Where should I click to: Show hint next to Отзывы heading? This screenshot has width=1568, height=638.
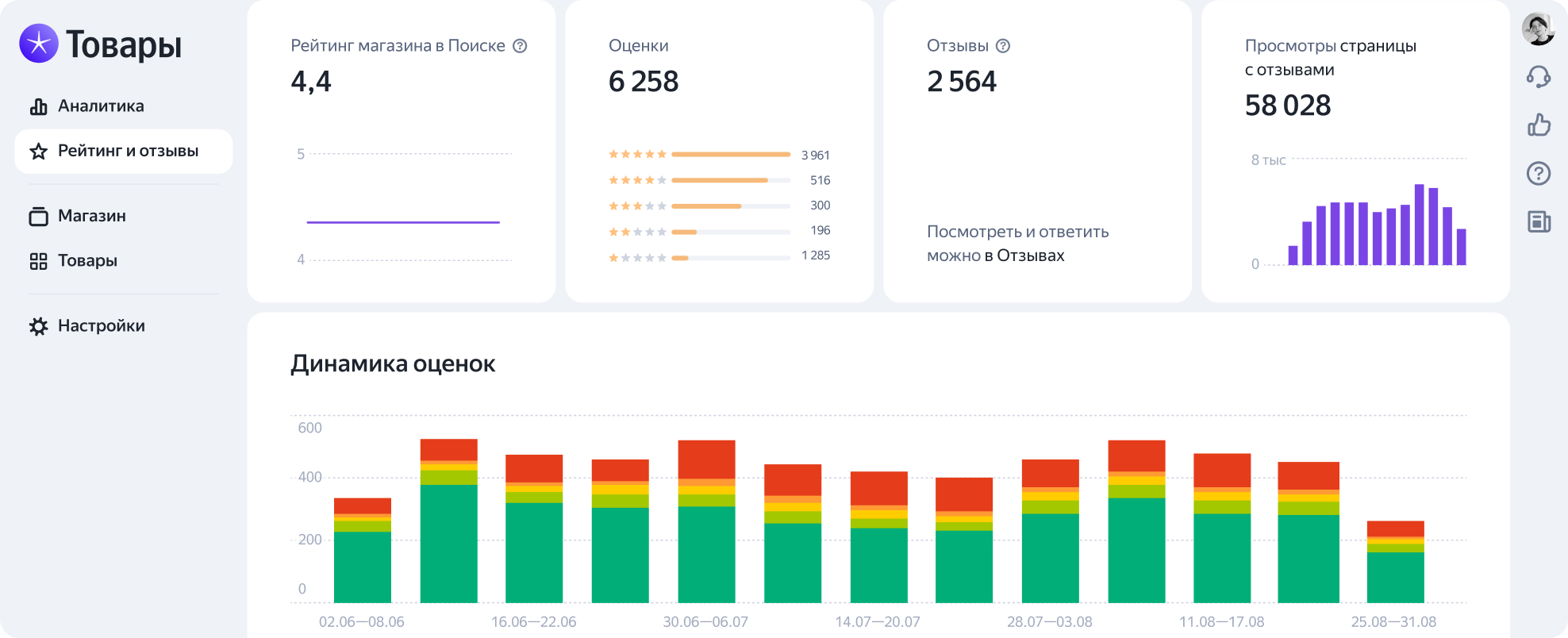[x=1003, y=46]
